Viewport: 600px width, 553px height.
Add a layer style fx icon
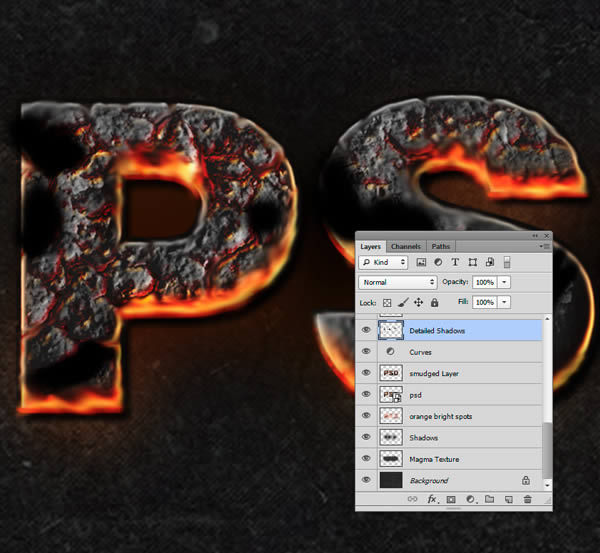432,499
